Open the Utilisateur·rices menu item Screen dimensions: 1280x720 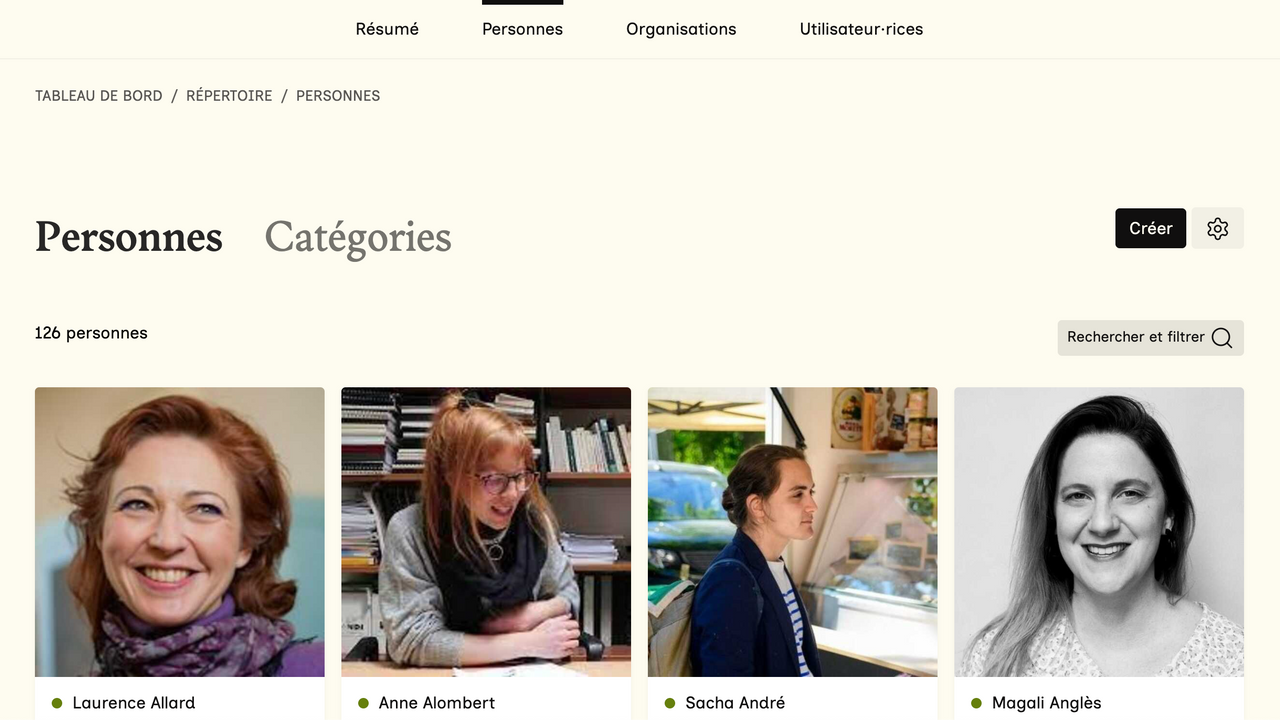pyautogui.click(x=861, y=29)
